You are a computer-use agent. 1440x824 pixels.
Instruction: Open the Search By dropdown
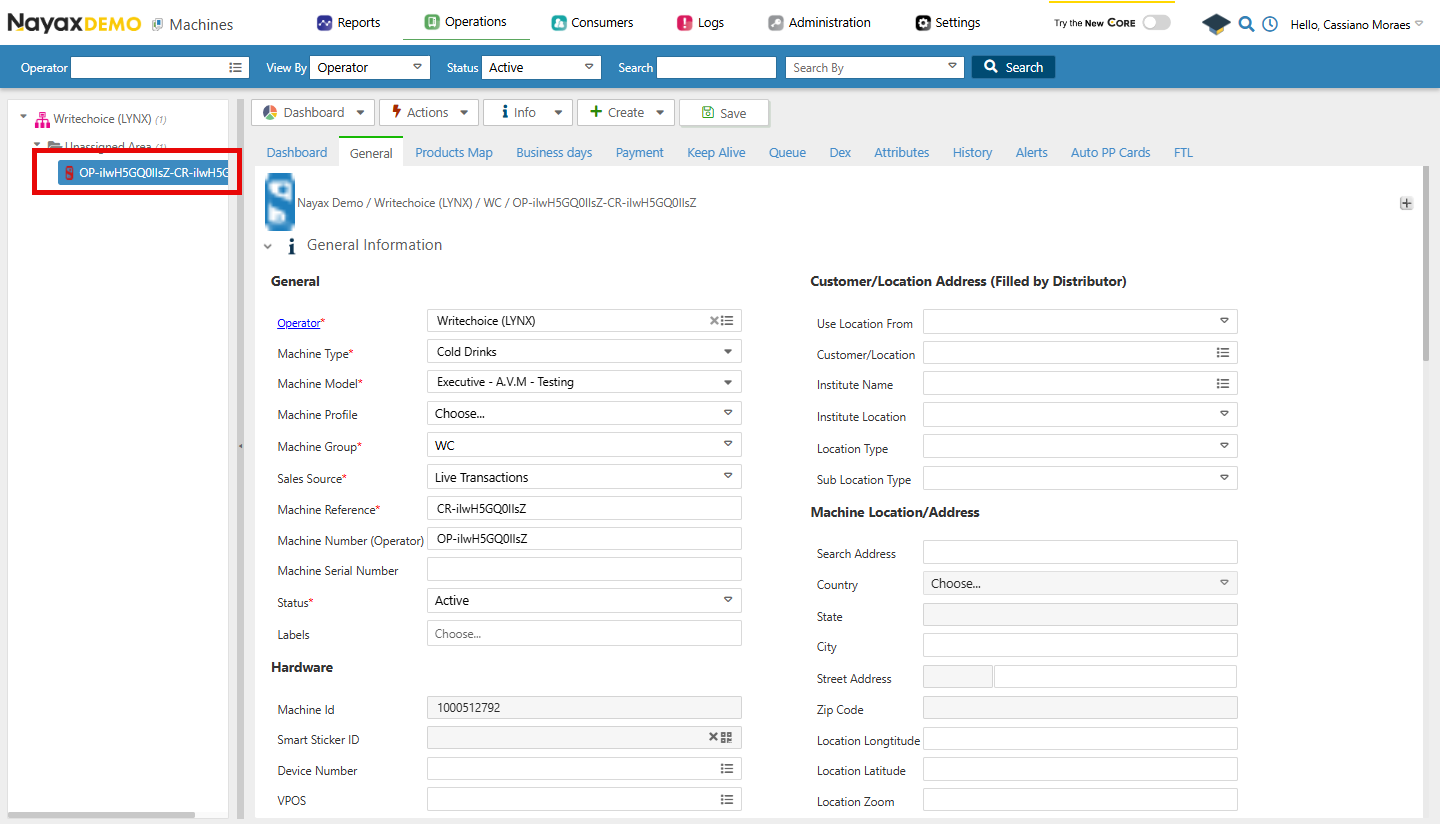pyautogui.click(x=875, y=67)
